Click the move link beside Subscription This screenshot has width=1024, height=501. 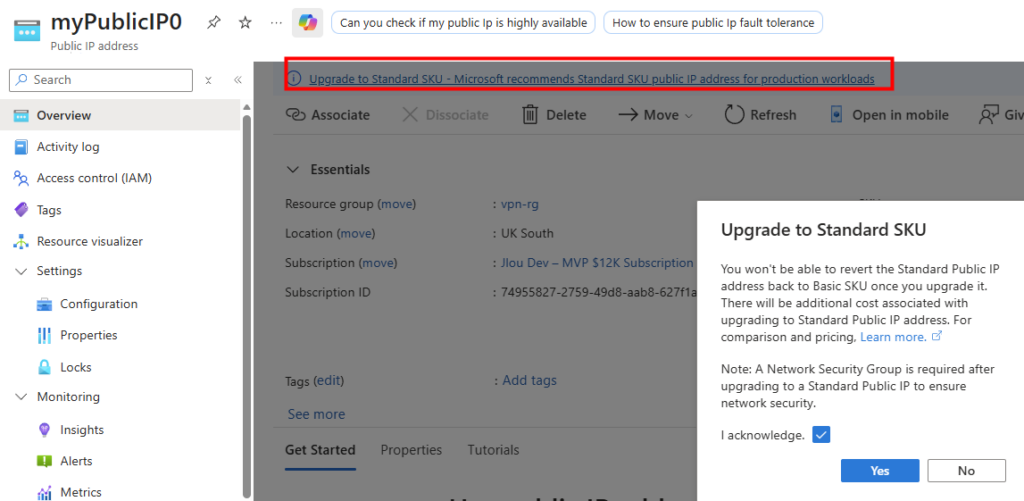click(378, 263)
